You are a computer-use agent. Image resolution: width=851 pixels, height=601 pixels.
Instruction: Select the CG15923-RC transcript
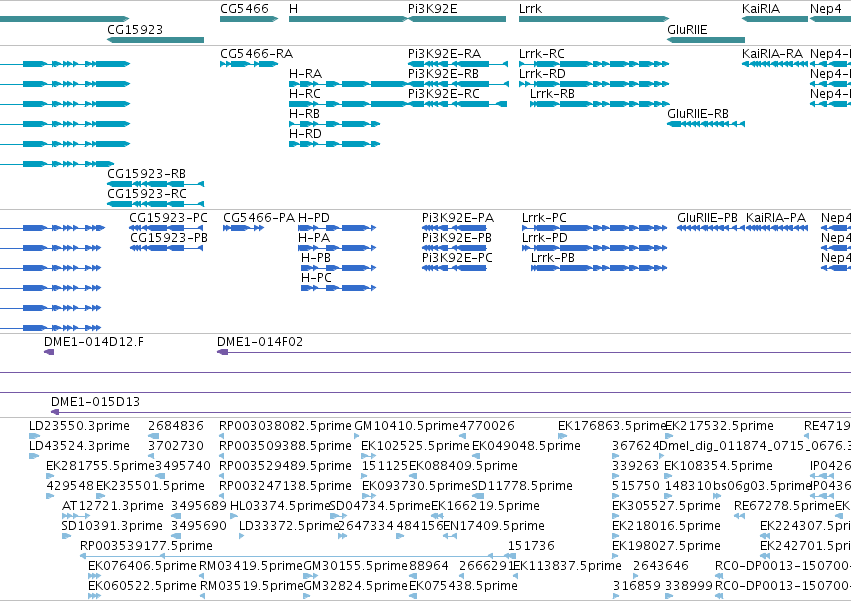coord(156,204)
